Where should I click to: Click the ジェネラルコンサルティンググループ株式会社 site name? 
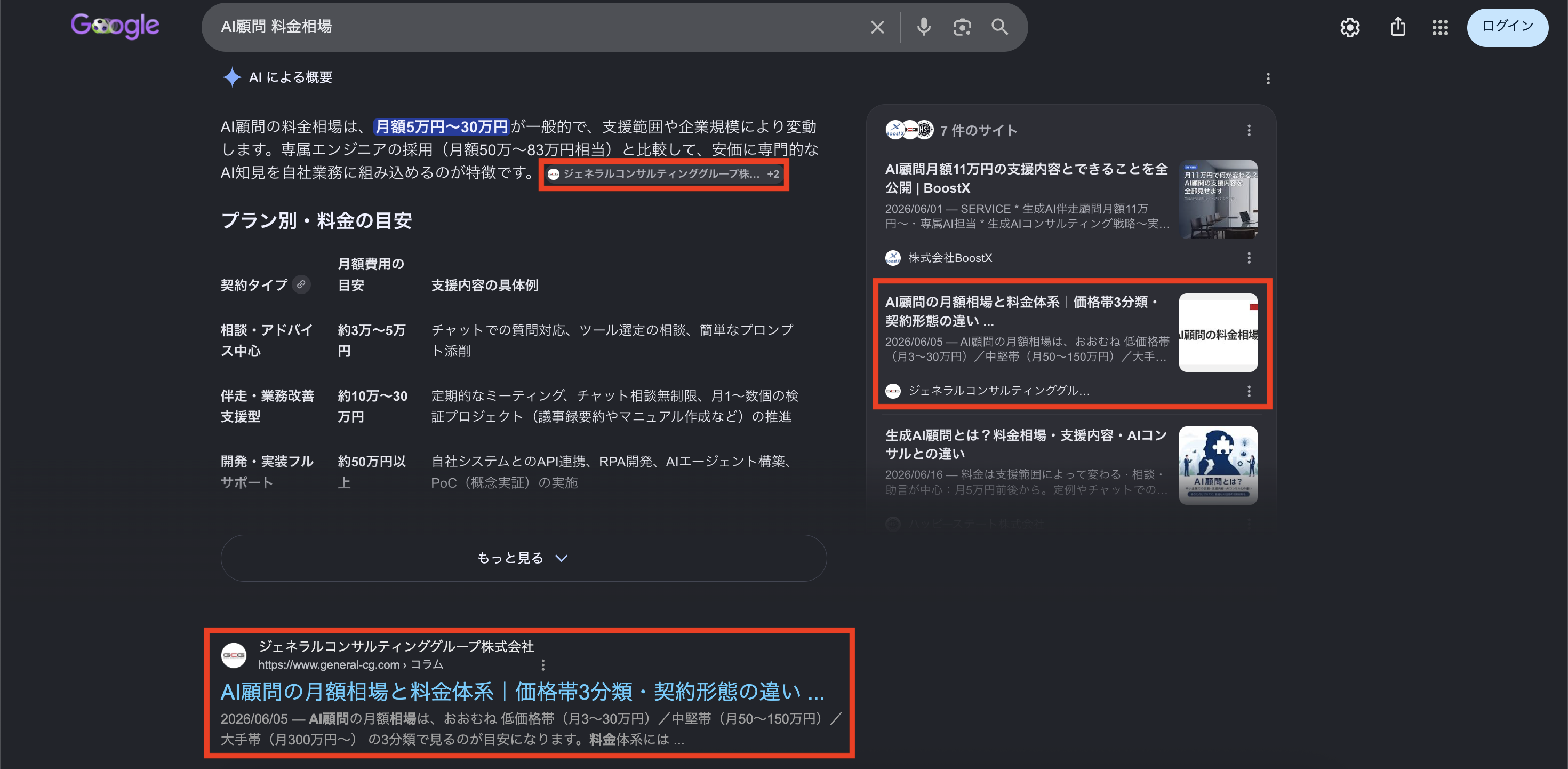396,646
